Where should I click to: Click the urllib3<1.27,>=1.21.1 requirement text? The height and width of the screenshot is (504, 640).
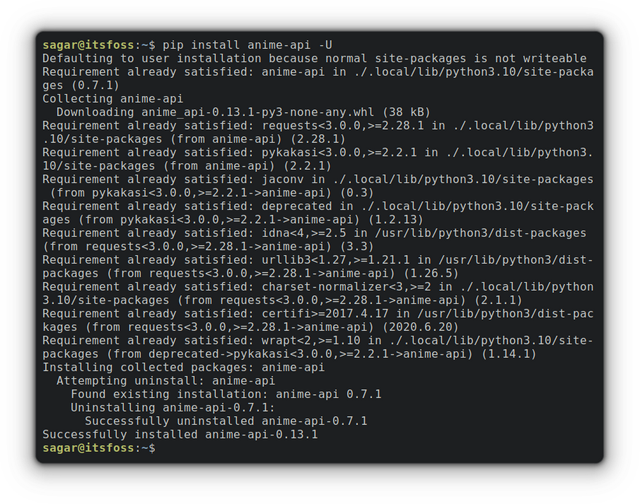[x=336, y=260]
